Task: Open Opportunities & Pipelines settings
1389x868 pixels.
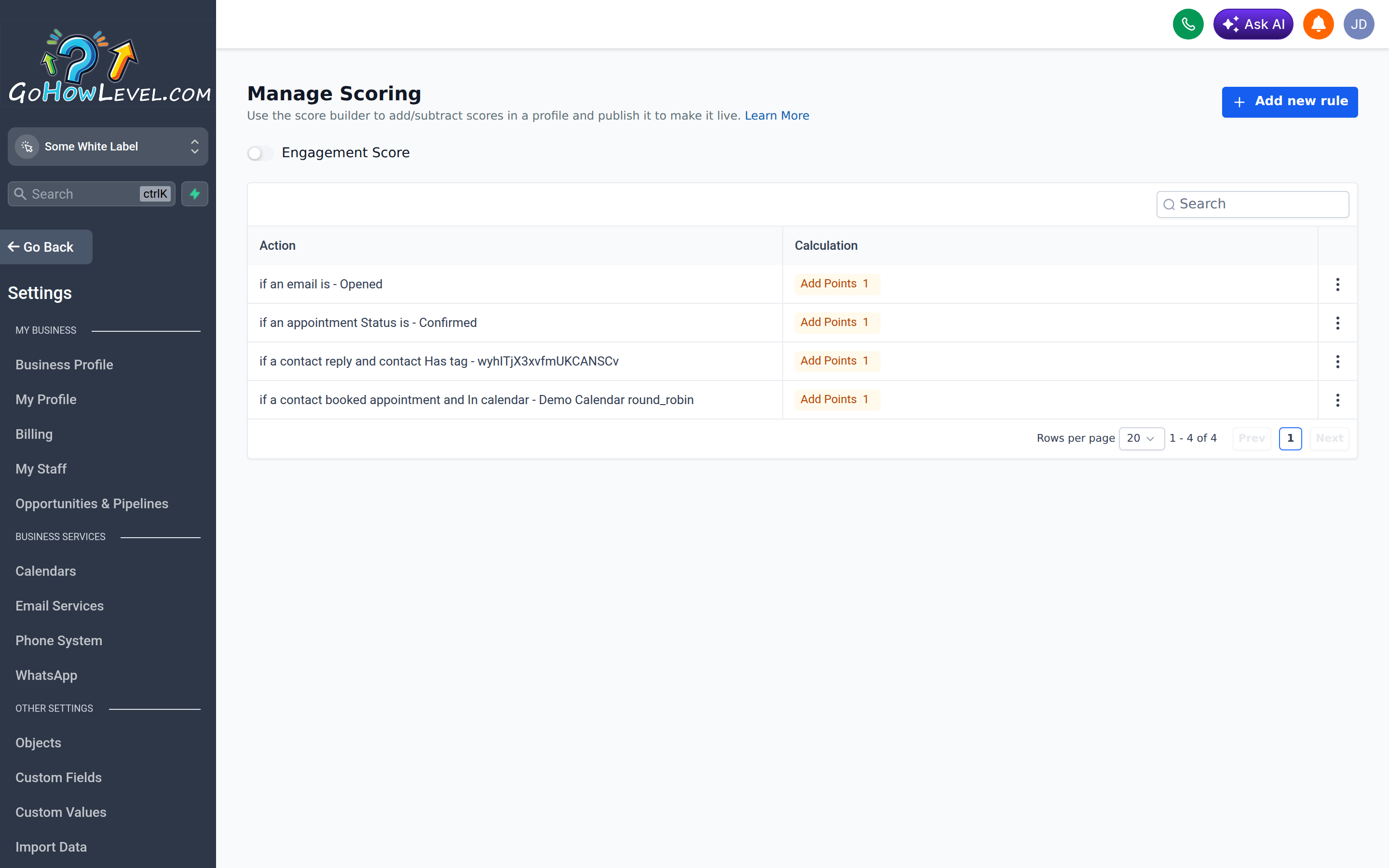Action: point(92,503)
